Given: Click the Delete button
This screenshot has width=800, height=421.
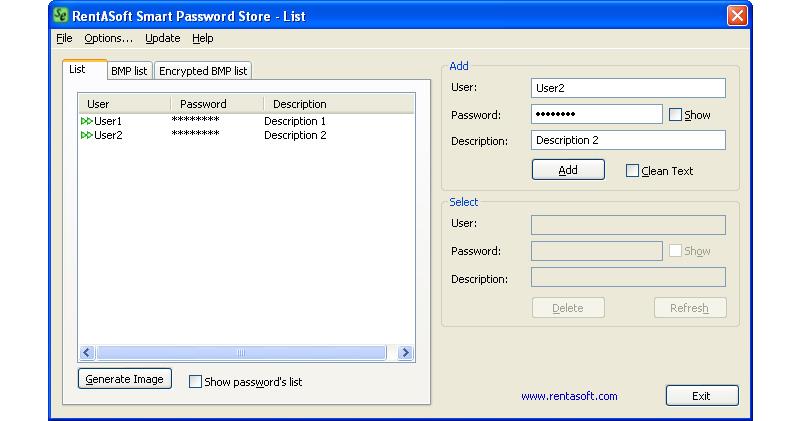Looking at the screenshot, I should coord(568,308).
